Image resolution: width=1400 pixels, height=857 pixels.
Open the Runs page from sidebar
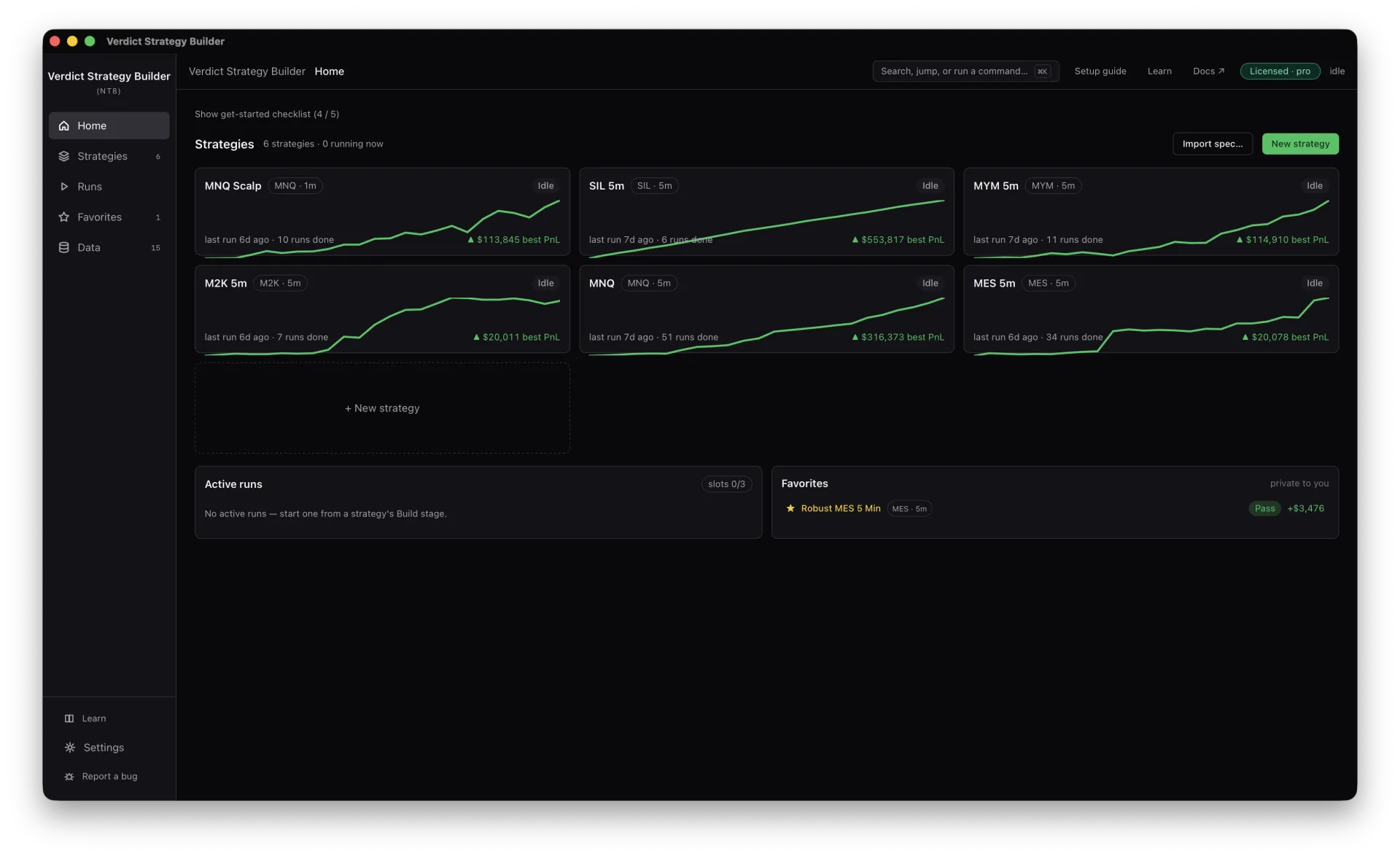[109, 187]
